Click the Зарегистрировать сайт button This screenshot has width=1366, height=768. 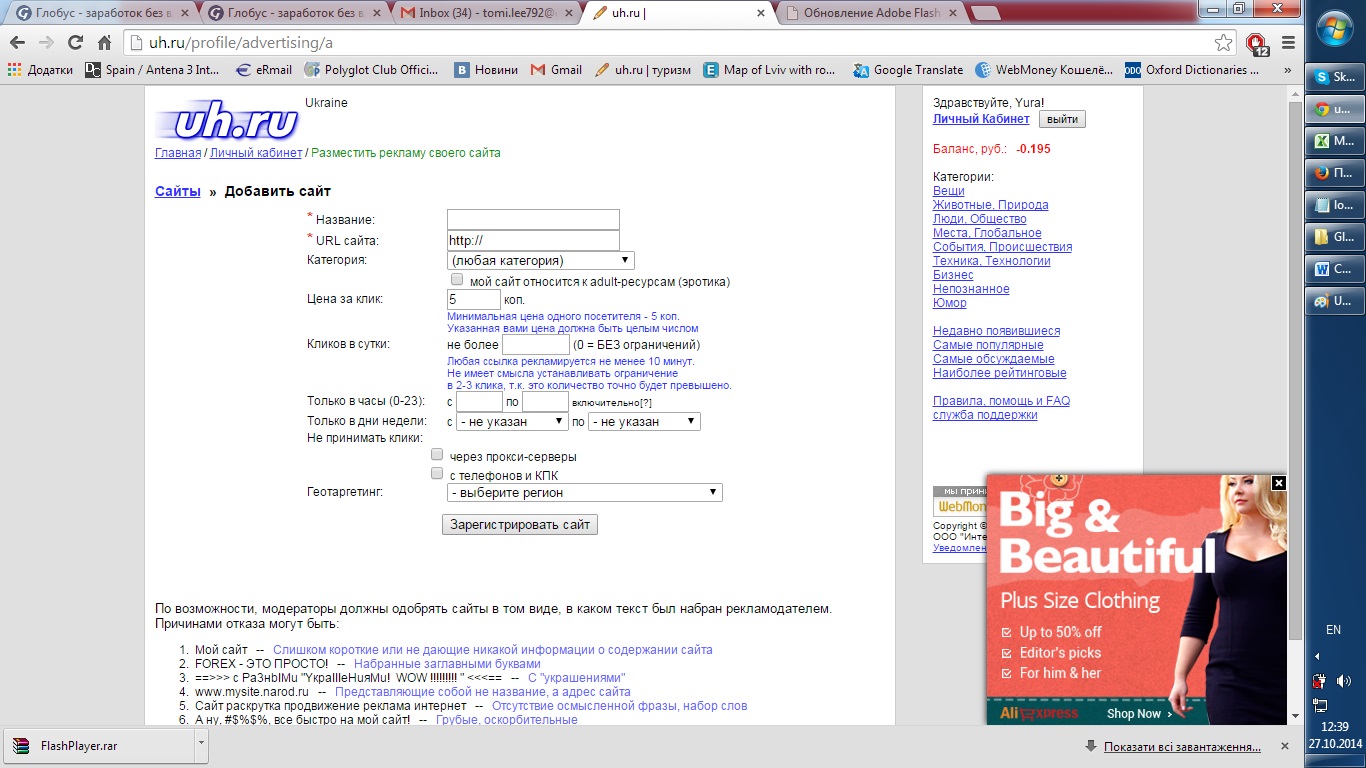tap(520, 524)
